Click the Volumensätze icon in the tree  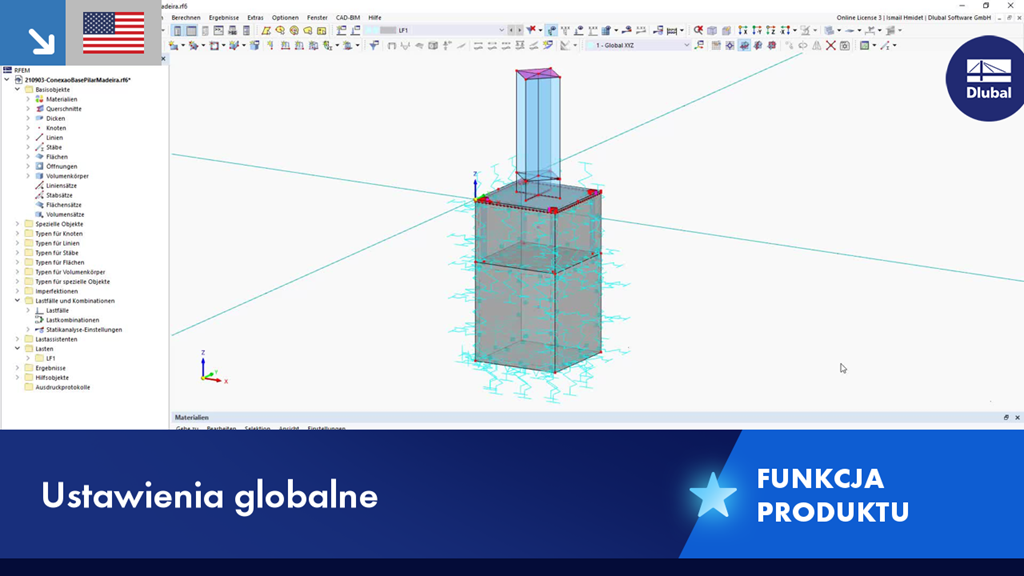coord(39,214)
